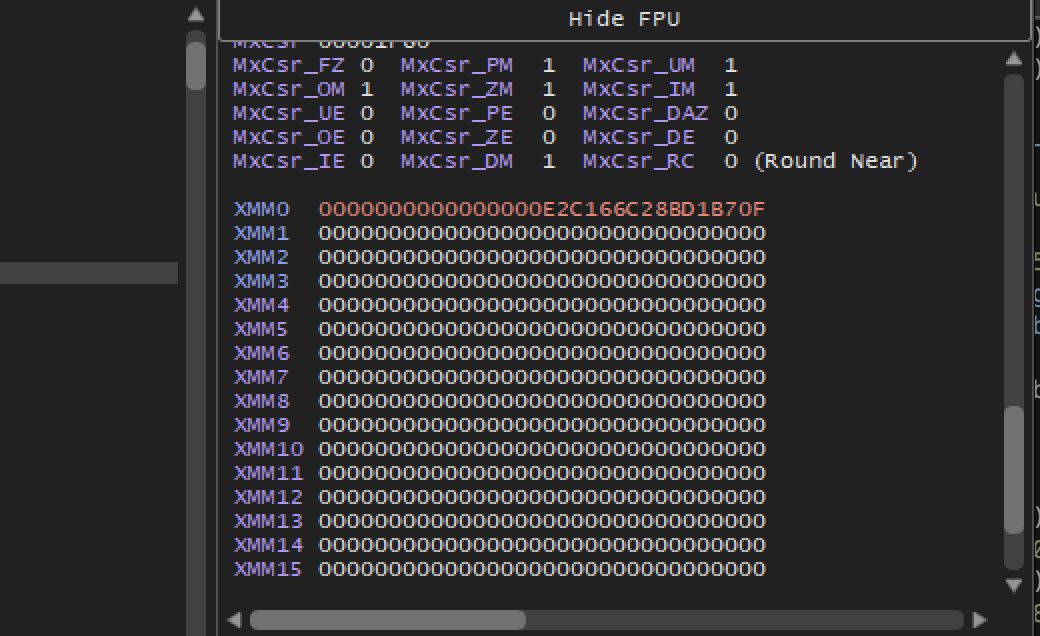
Task: Toggle the MxCsr_DE flag value
Action: click(730, 137)
